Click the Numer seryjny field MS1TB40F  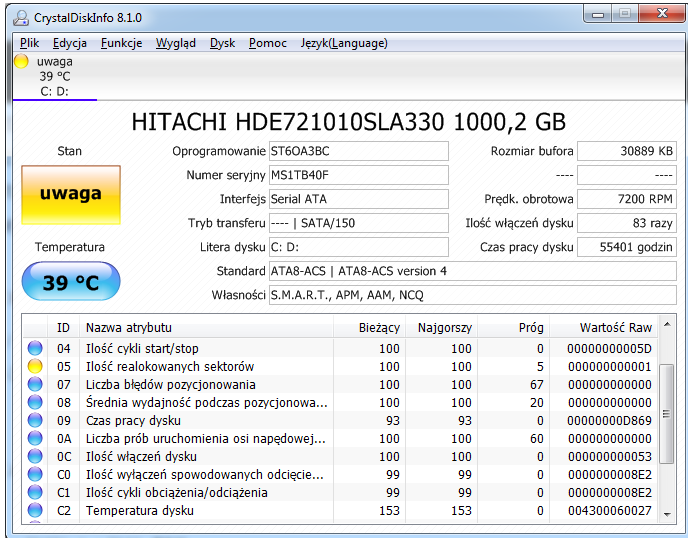358,175
